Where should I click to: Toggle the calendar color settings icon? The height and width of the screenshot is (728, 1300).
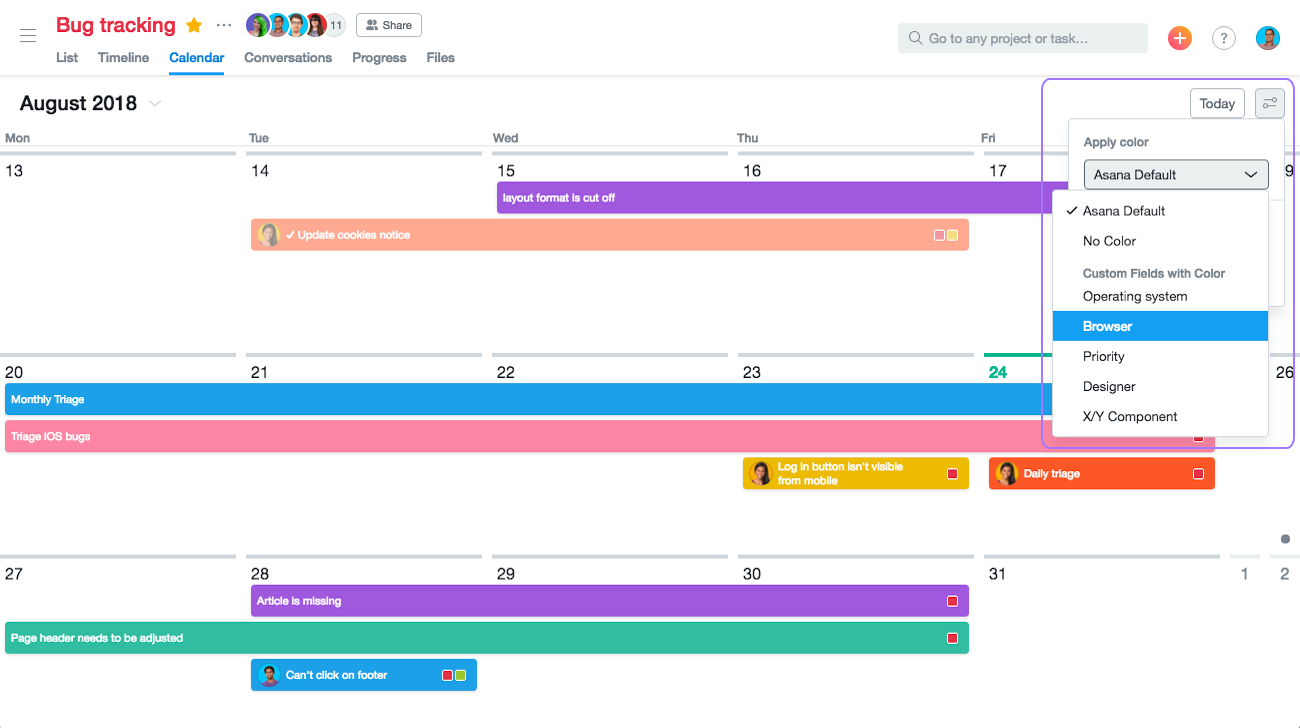coord(1269,103)
